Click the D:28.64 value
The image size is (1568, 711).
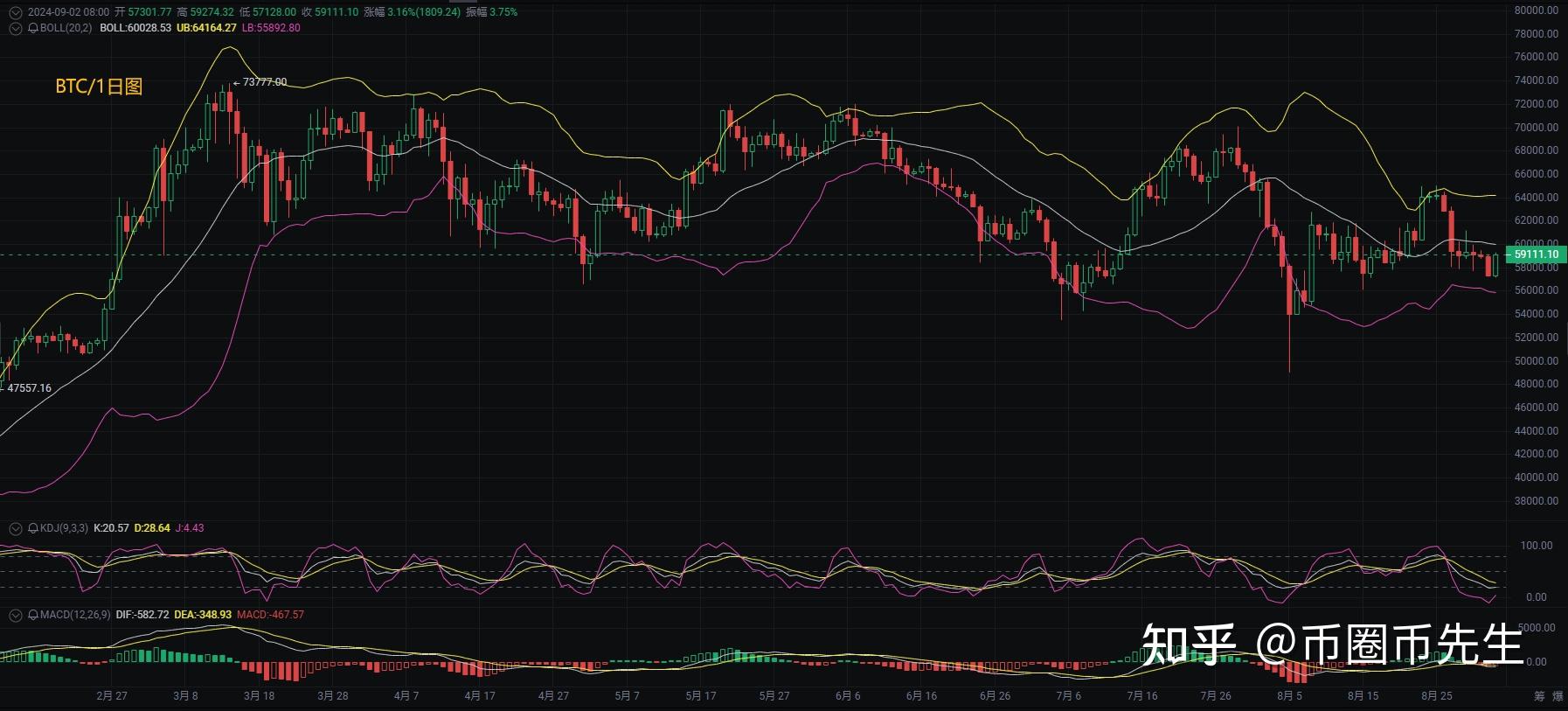(152, 528)
